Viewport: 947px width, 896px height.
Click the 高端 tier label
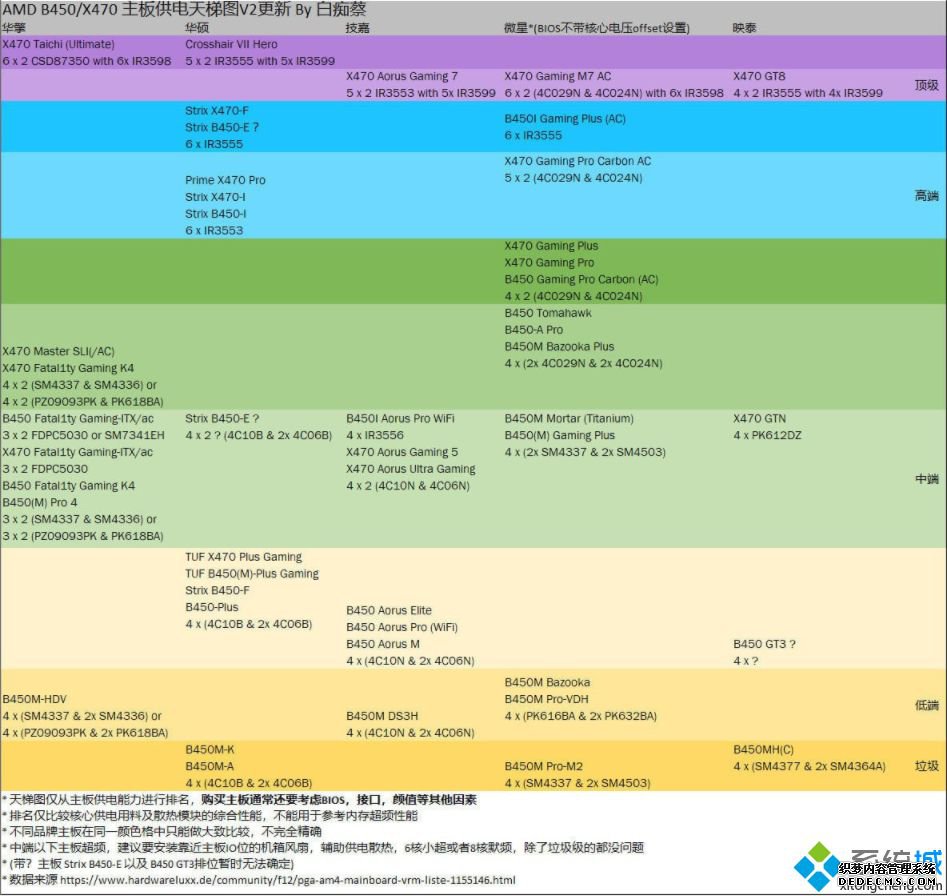926,196
